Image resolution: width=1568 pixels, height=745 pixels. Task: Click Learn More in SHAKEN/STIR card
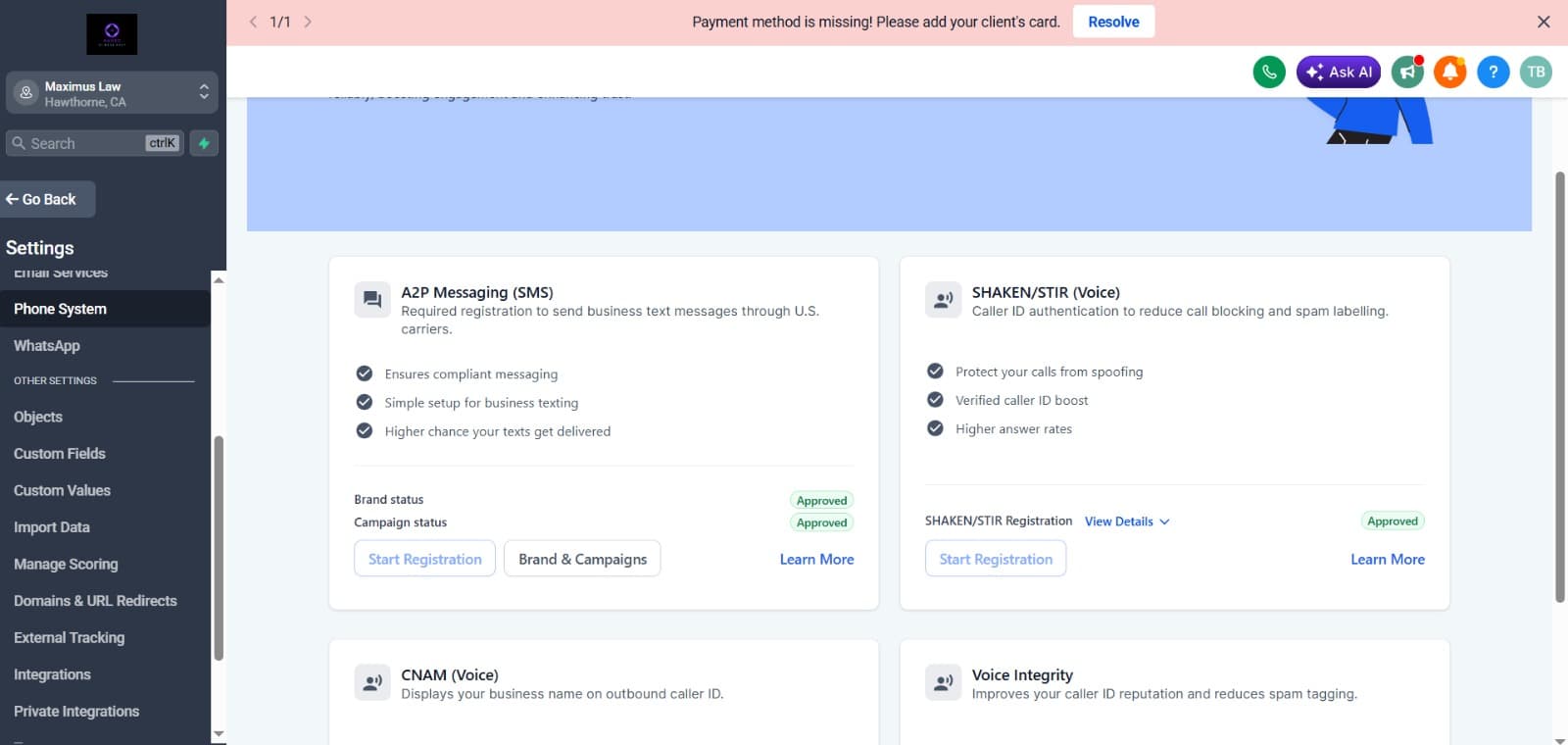tap(1388, 559)
